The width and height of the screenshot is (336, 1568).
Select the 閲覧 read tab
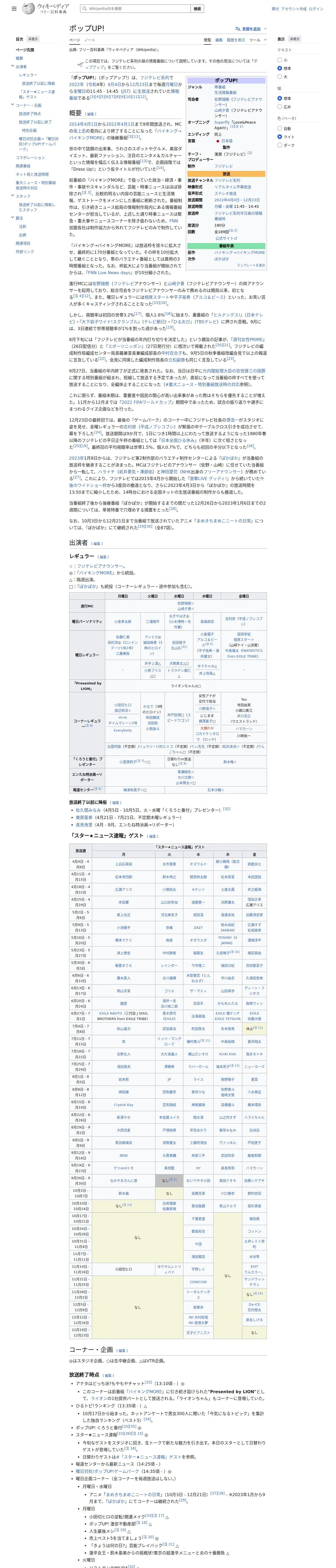coord(207,40)
